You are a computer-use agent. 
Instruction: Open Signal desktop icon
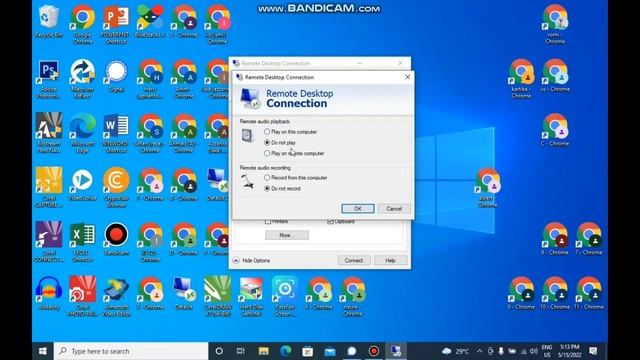tap(116, 76)
